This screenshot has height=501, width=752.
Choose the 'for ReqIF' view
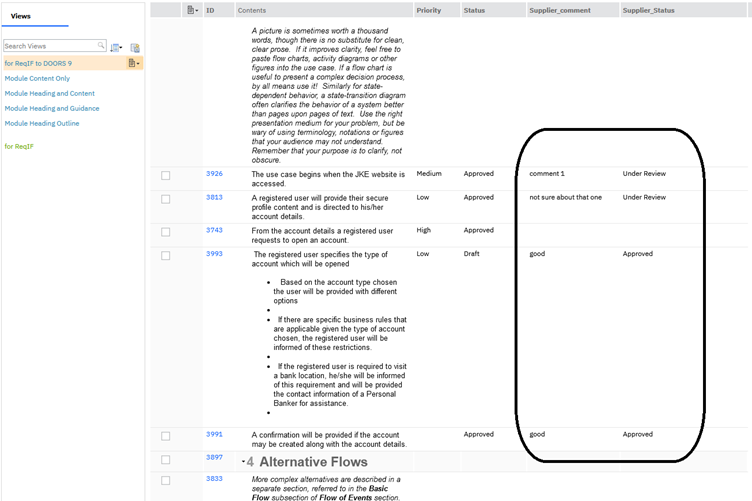coord(19,146)
